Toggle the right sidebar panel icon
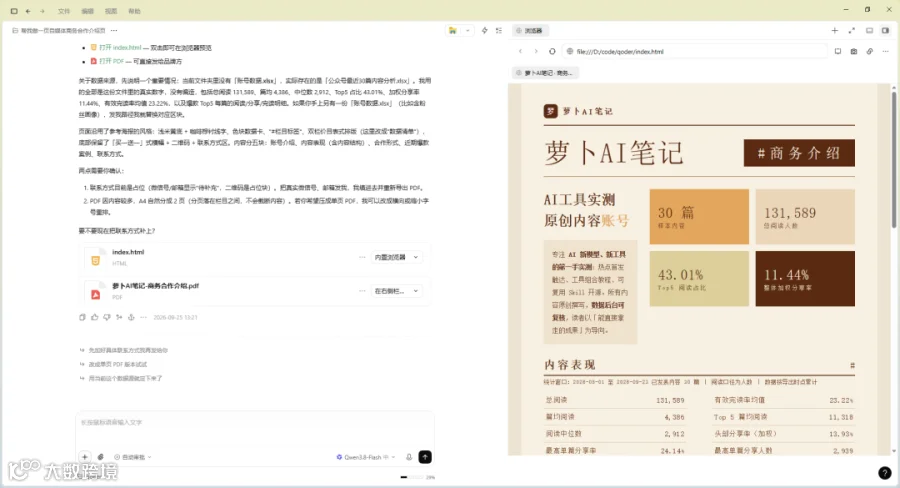 (885, 30)
